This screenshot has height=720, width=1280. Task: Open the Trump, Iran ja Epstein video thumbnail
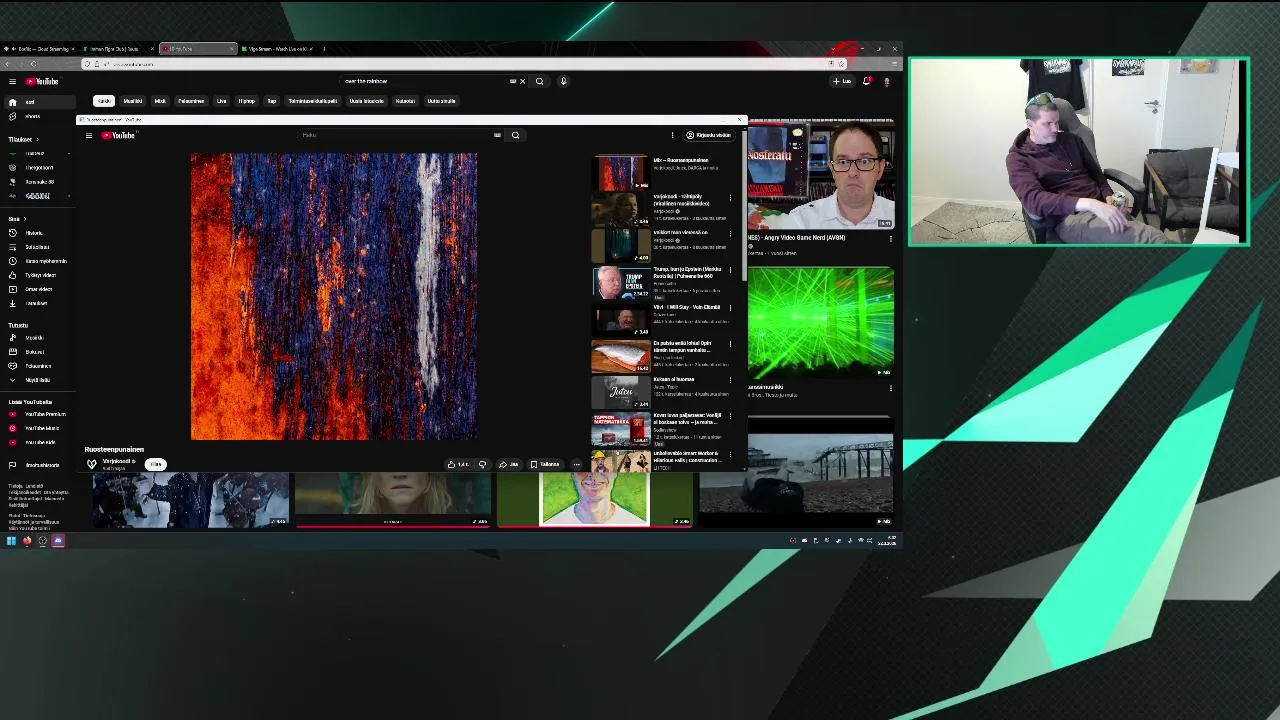(621, 284)
